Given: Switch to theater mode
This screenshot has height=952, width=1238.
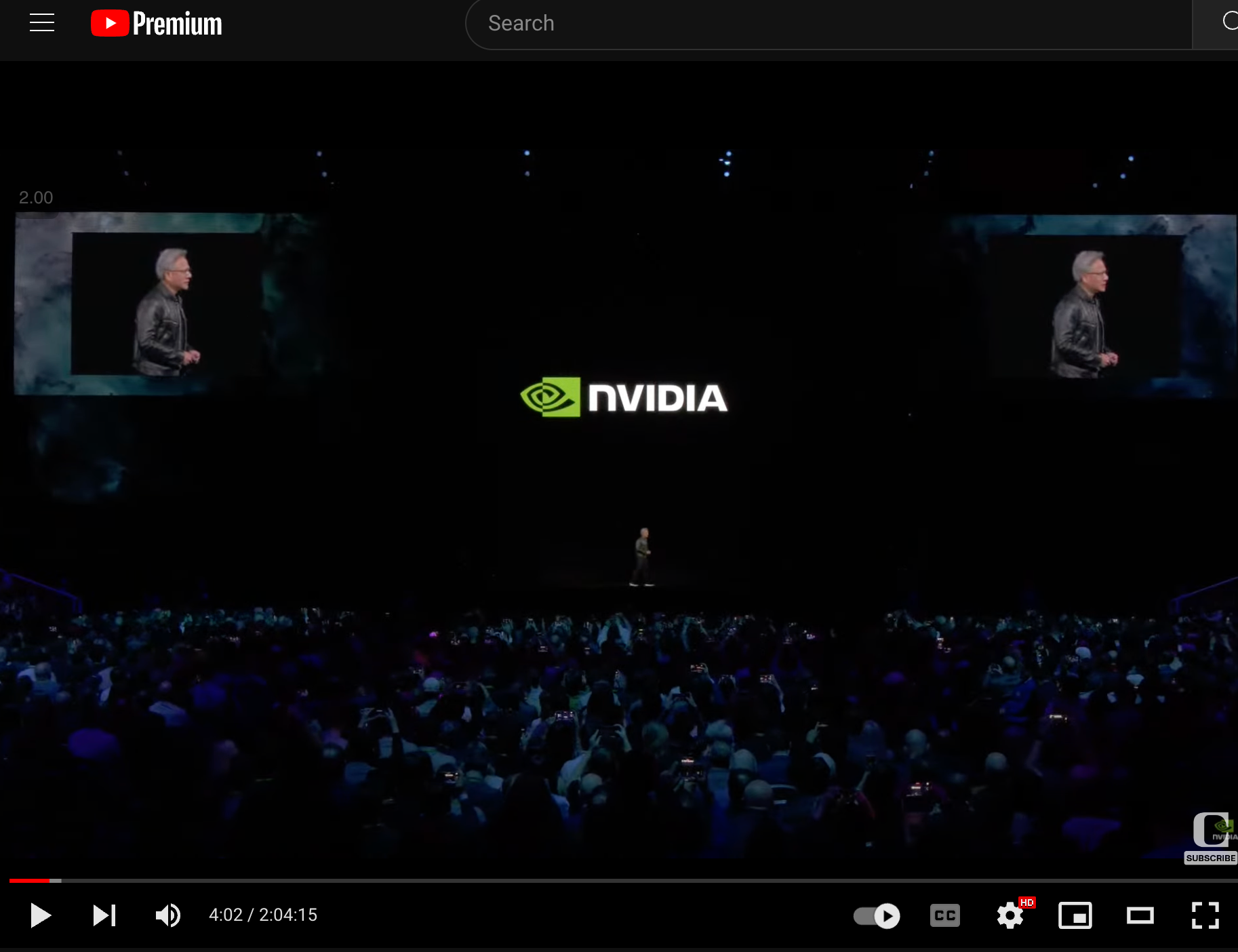Looking at the screenshot, I should click(x=1140, y=916).
